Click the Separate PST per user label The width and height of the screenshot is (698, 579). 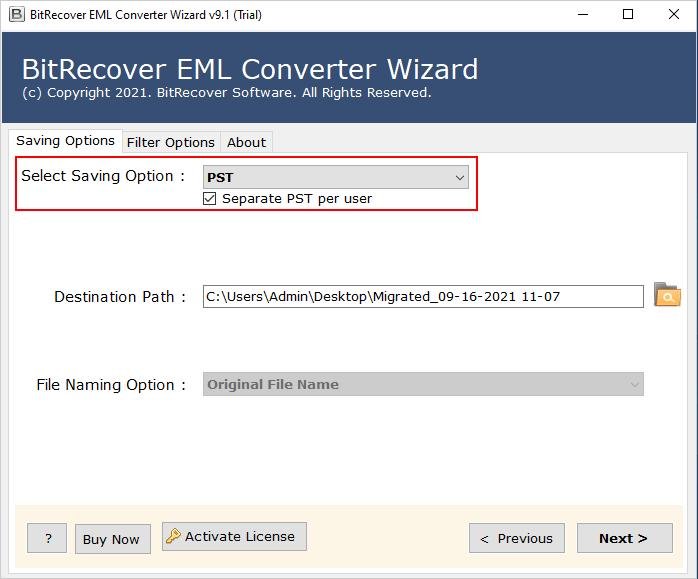(296, 199)
